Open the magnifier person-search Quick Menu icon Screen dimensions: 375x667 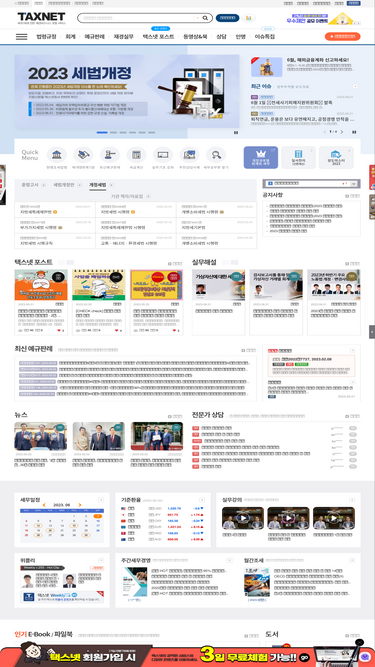tap(216, 155)
